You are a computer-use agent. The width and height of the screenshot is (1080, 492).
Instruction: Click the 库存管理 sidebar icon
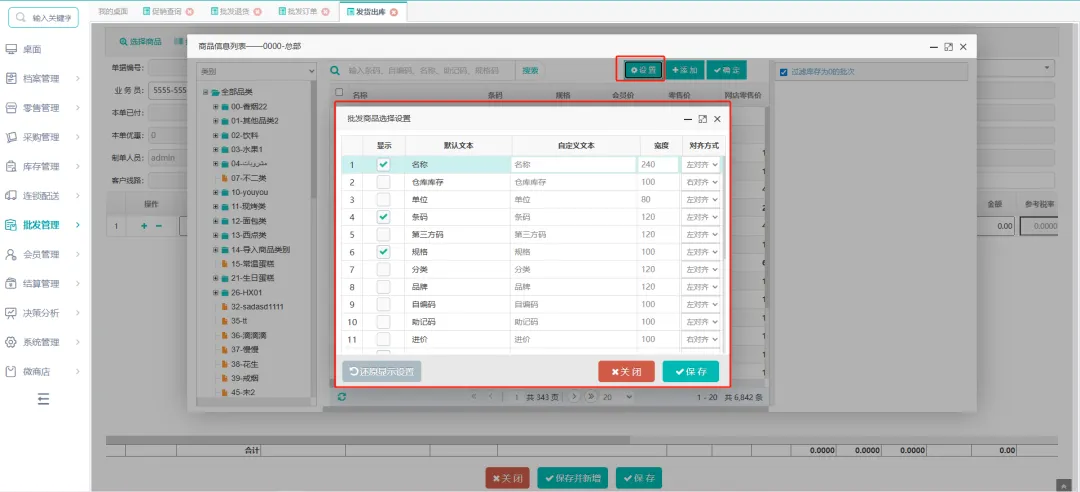11,166
